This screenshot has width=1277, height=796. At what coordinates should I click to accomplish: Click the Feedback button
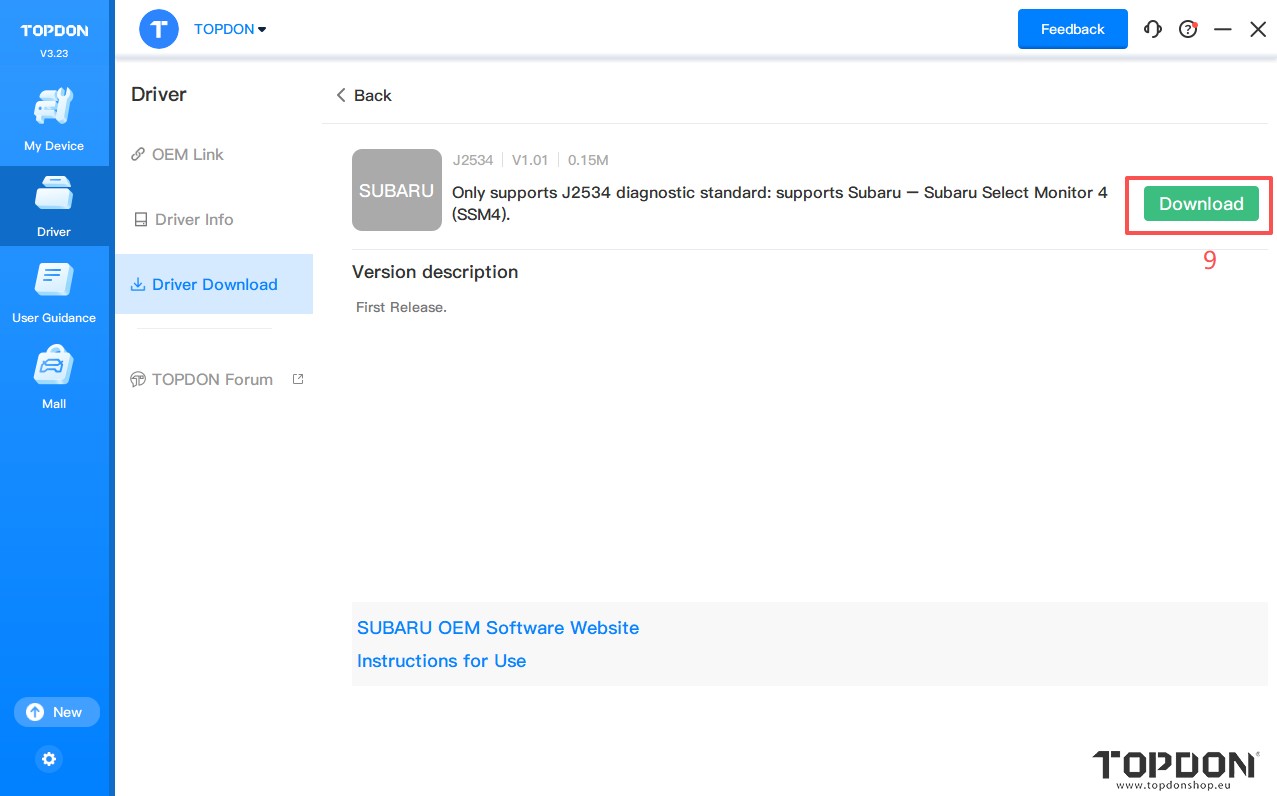click(x=1072, y=29)
